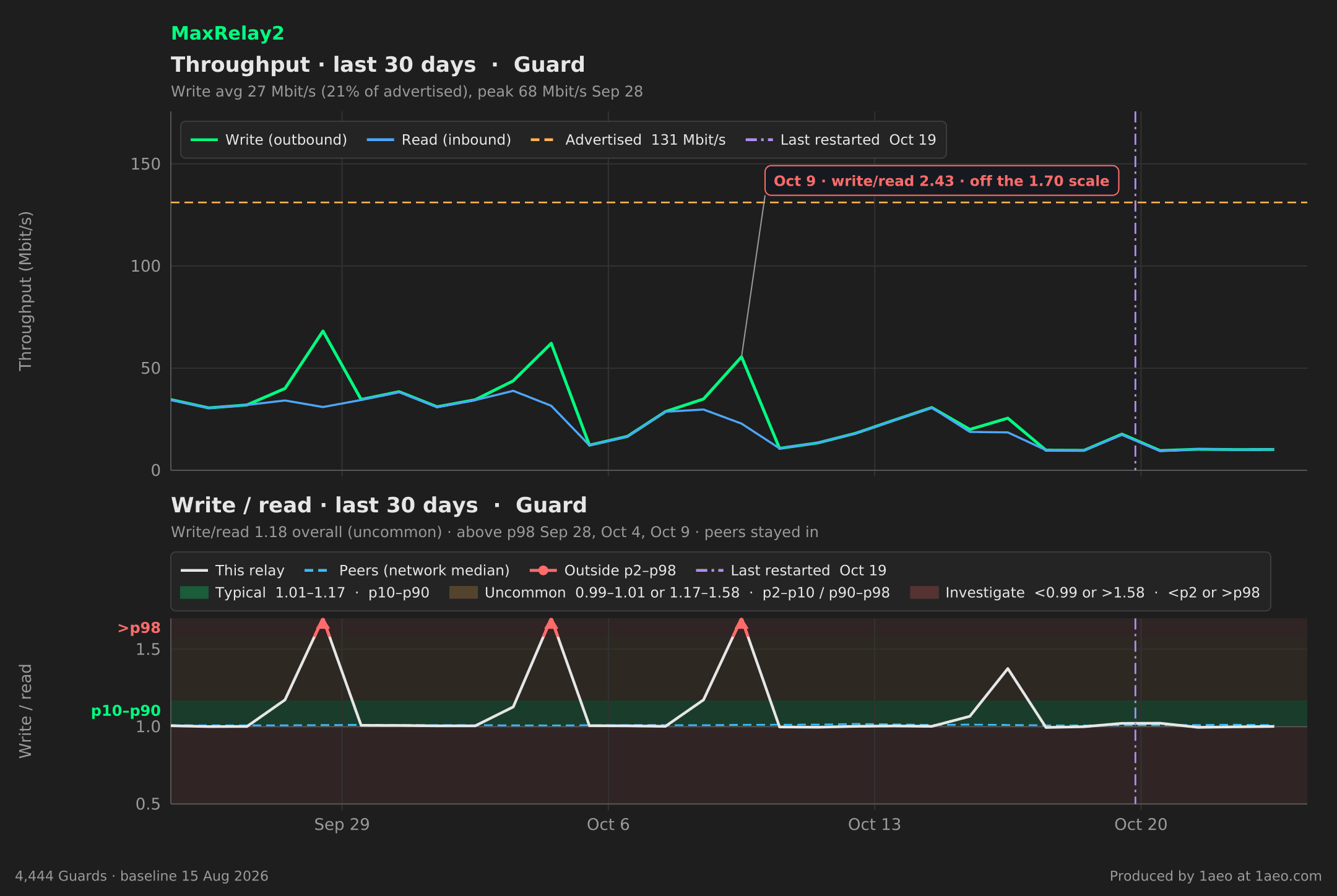This screenshot has width=1337, height=896.
Task: Click the 'Throughput · last 30 days · Guard' title
Action: pos(378,65)
